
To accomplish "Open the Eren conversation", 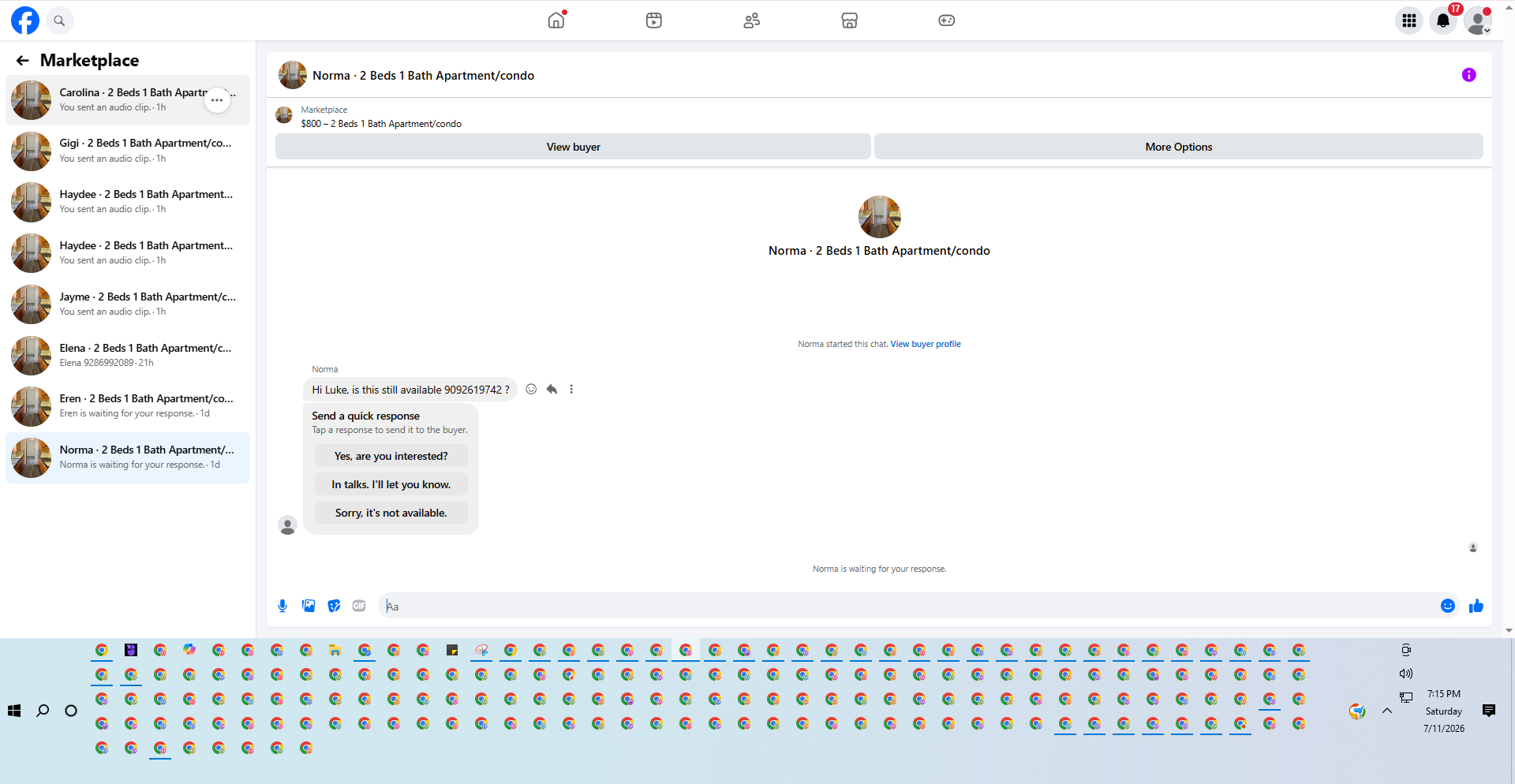I will [128, 406].
